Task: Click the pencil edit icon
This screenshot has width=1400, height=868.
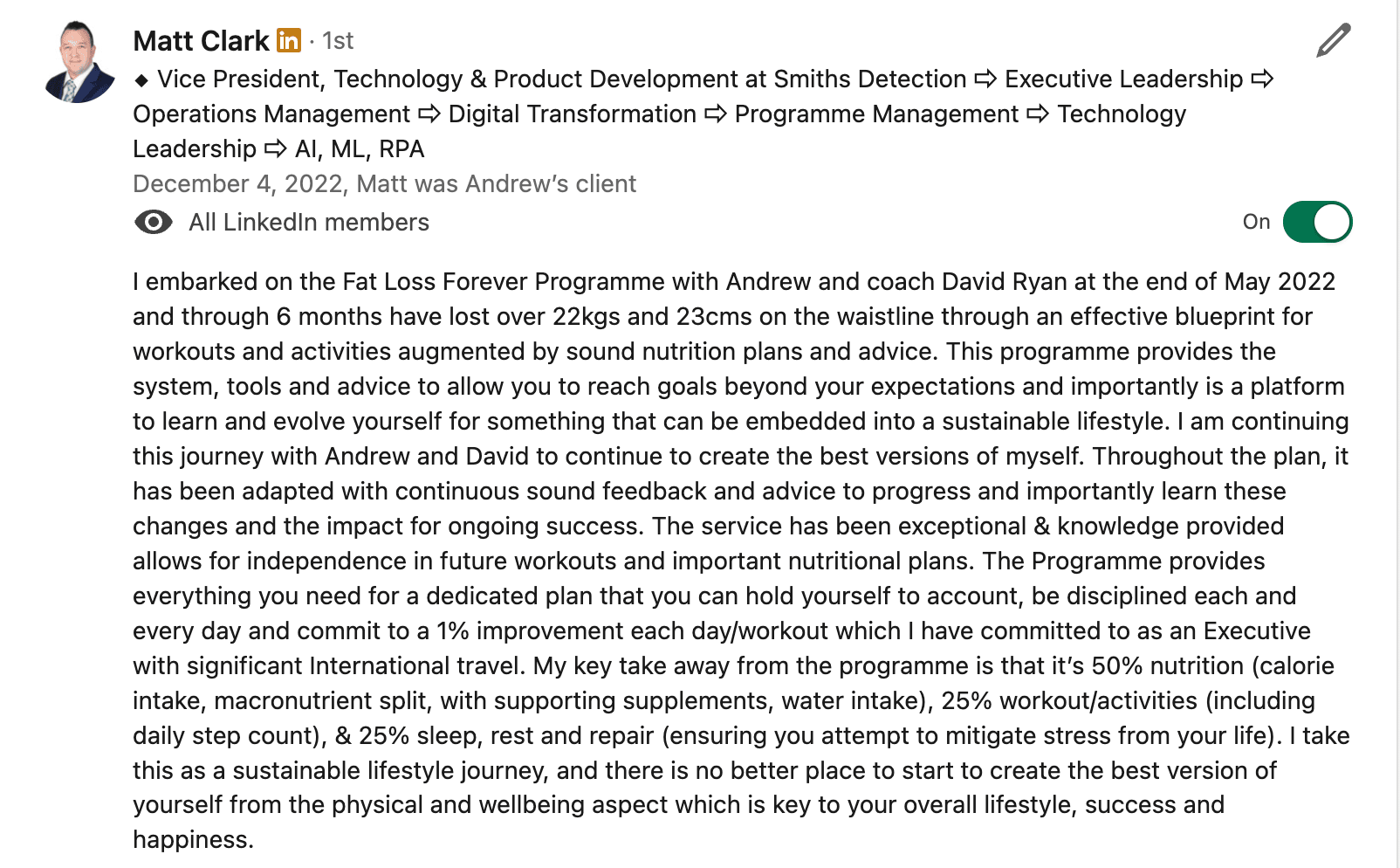Action: coord(1333,41)
